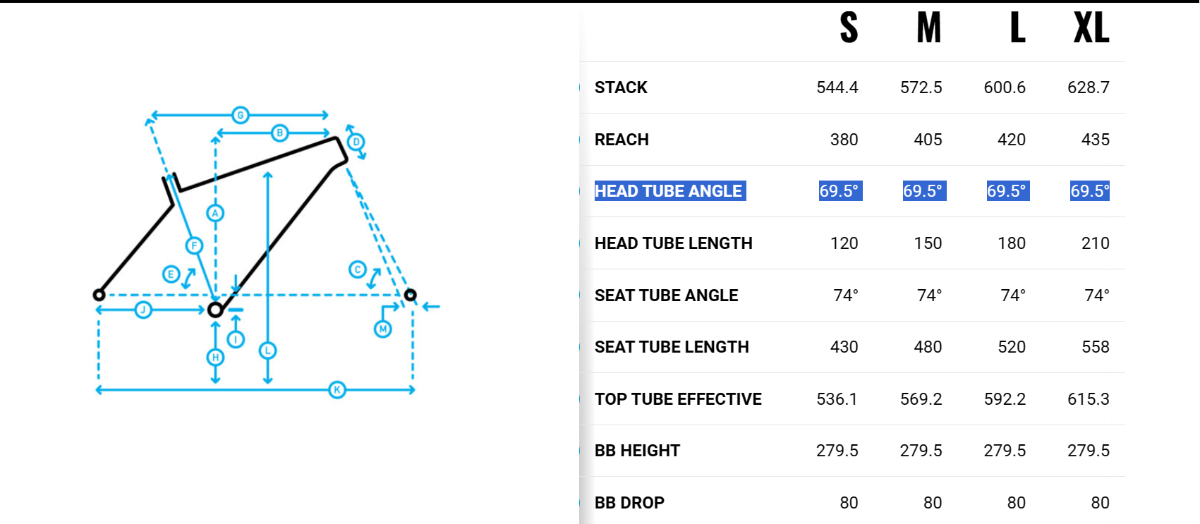The width and height of the screenshot is (1200, 524).
Task: Click the circled I marker on diagram
Action: pyautogui.click(x=236, y=339)
